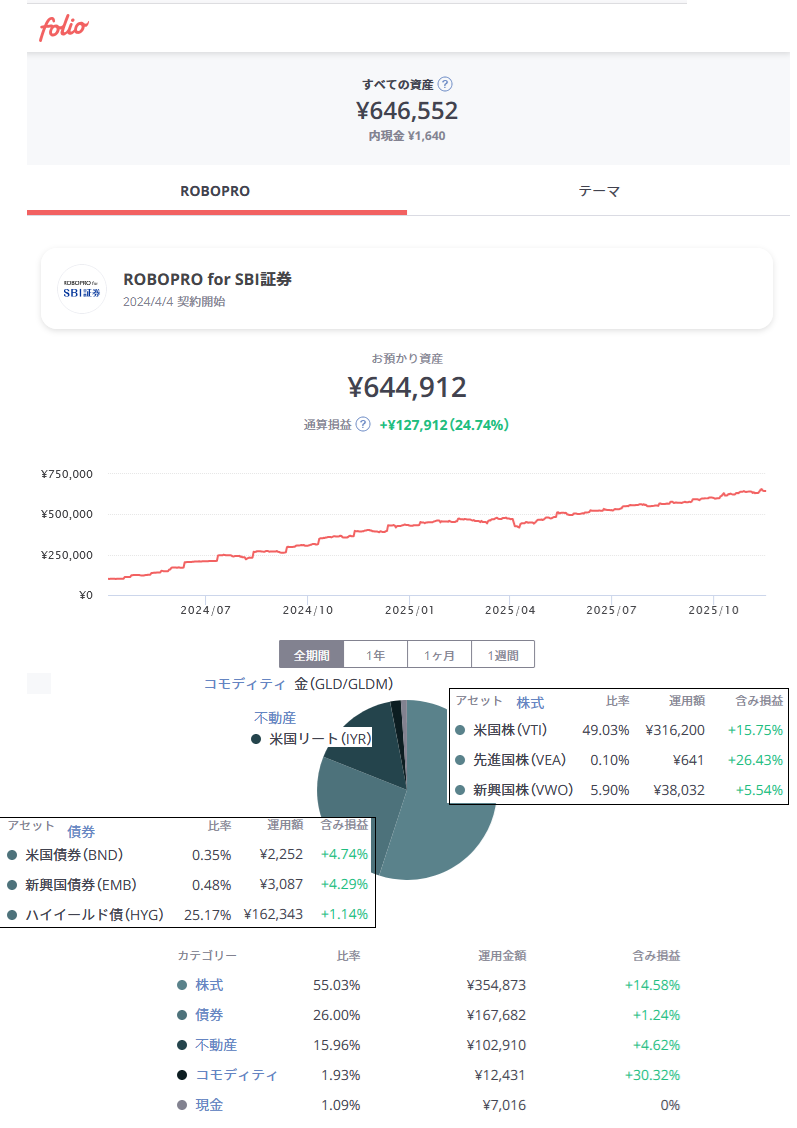Select 新興国株(VWO) row

619,790
